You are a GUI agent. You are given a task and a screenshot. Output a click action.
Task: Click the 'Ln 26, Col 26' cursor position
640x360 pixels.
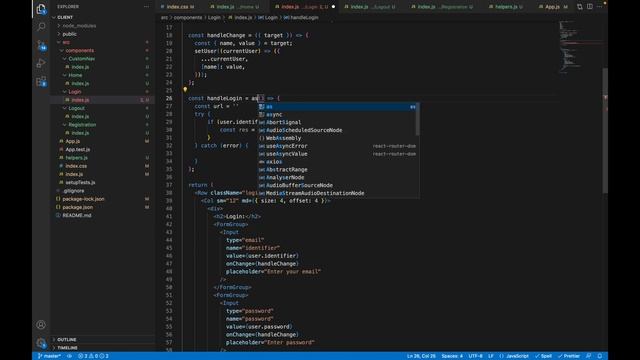click(x=421, y=356)
